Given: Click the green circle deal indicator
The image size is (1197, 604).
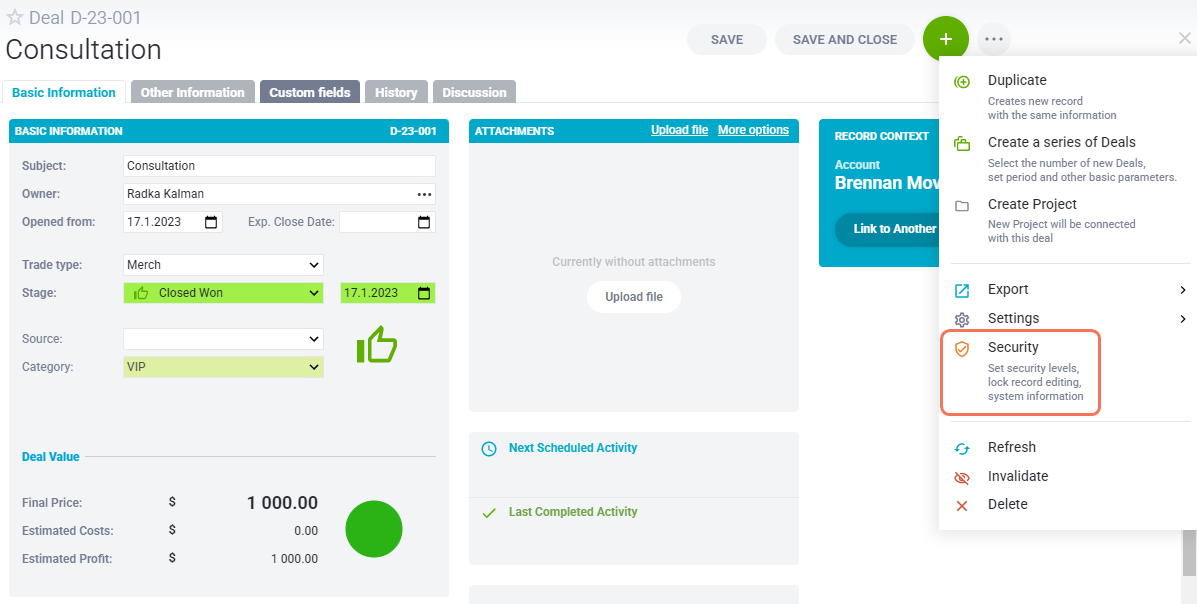Looking at the screenshot, I should click(374, 529).
